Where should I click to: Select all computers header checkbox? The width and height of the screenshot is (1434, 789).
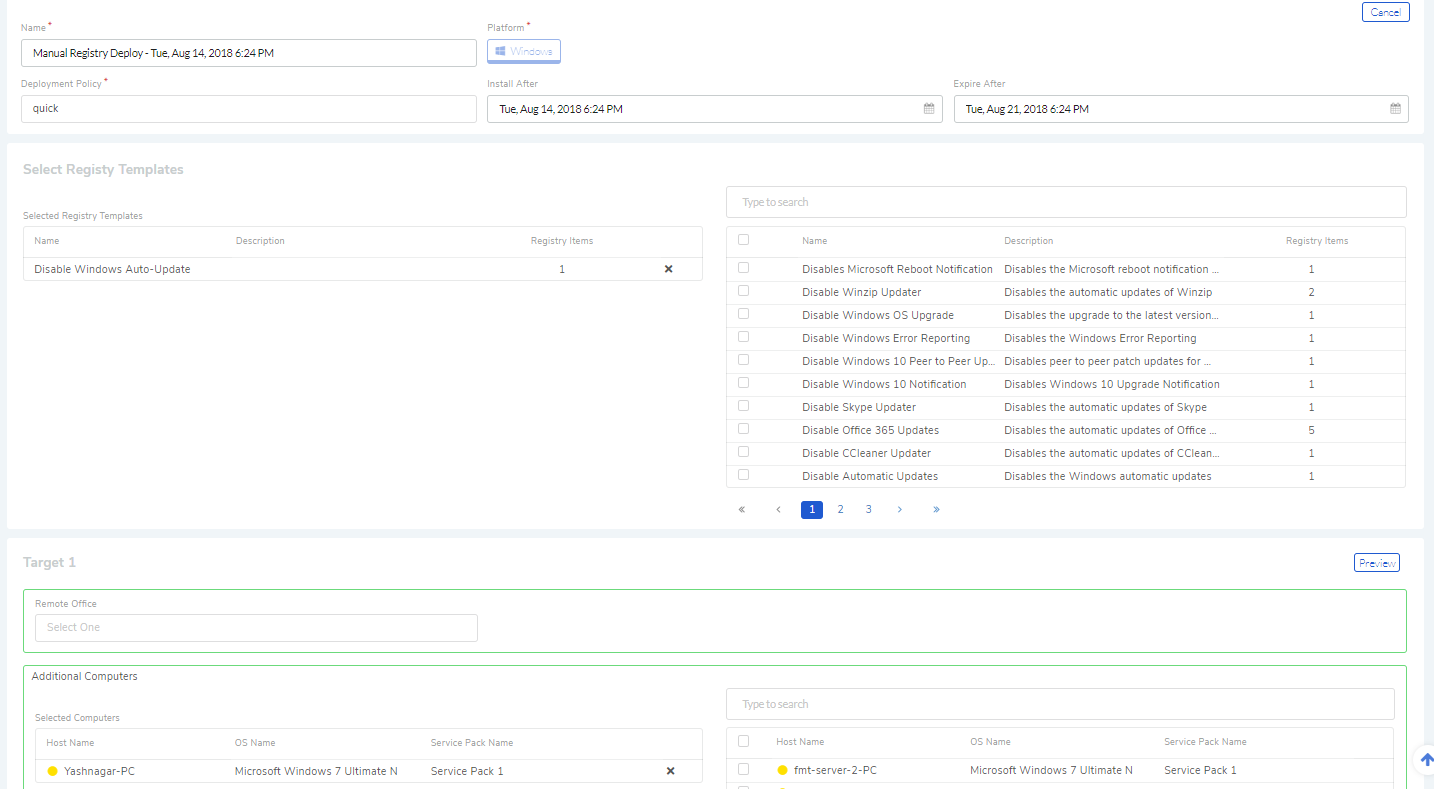pyautogui.click(x=743, y=741)
